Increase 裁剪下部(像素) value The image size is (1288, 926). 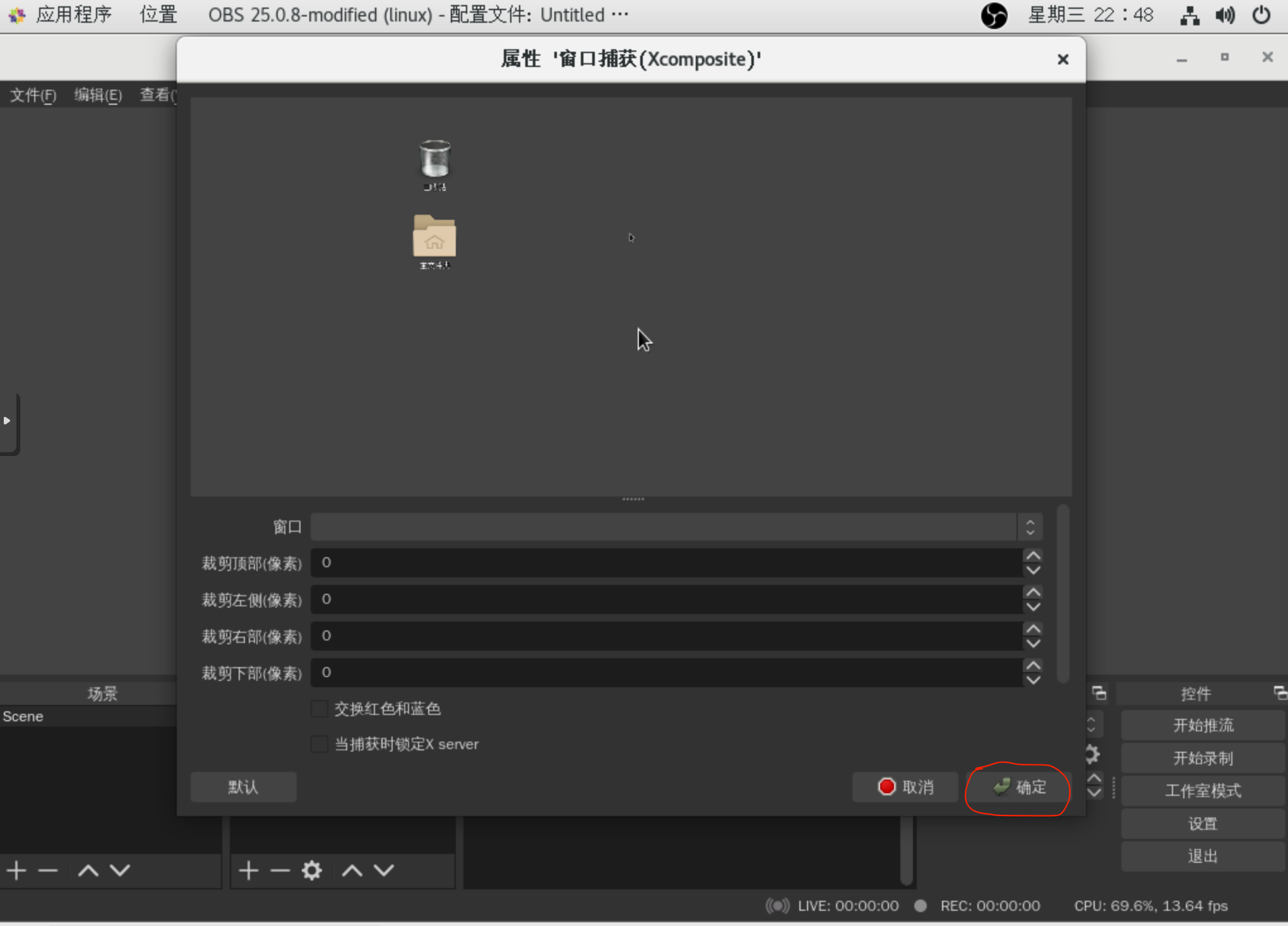pos(1034,666)
